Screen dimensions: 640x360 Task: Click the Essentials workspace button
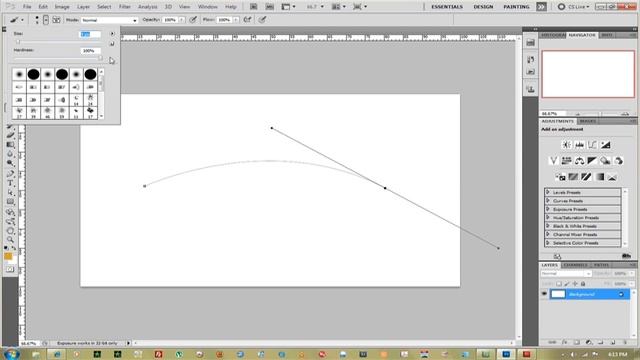pos(447,7)
